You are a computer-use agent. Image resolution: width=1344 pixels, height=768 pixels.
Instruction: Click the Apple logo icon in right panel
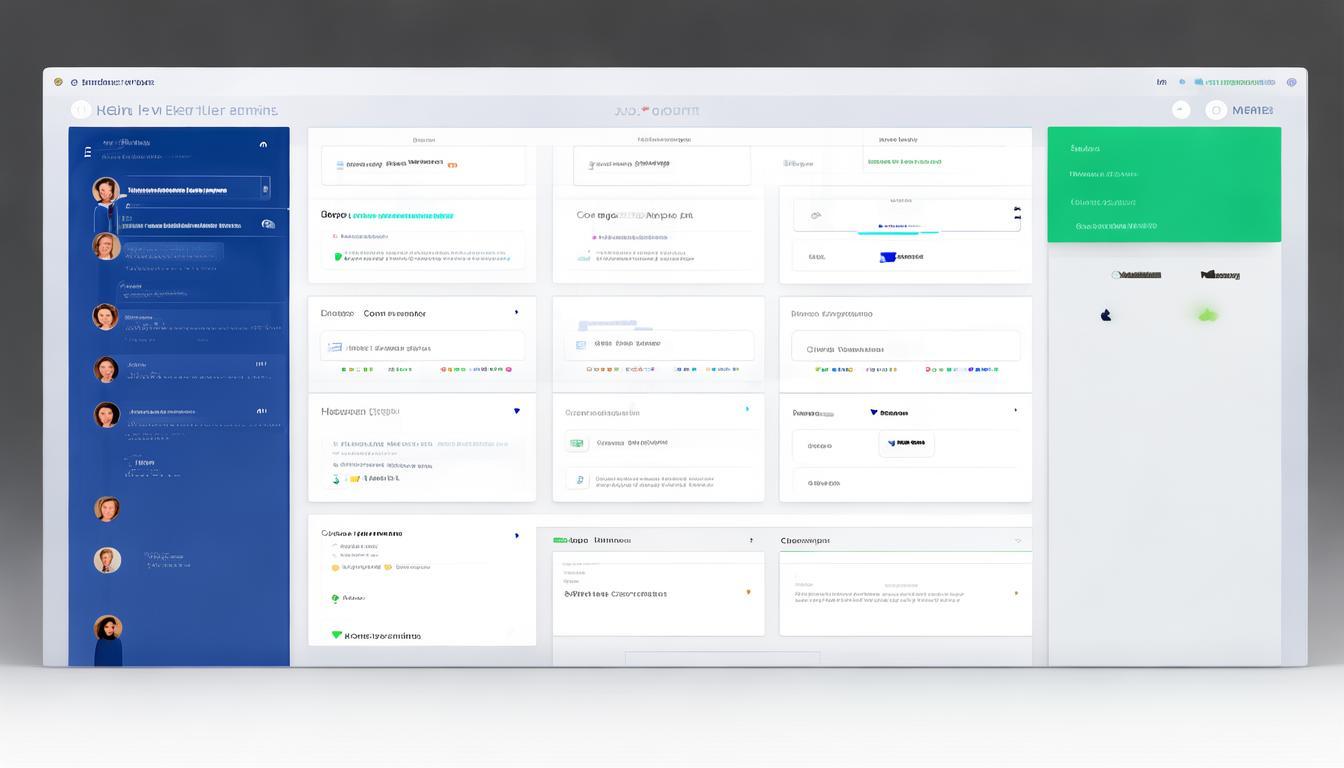tap(1106, 315)
